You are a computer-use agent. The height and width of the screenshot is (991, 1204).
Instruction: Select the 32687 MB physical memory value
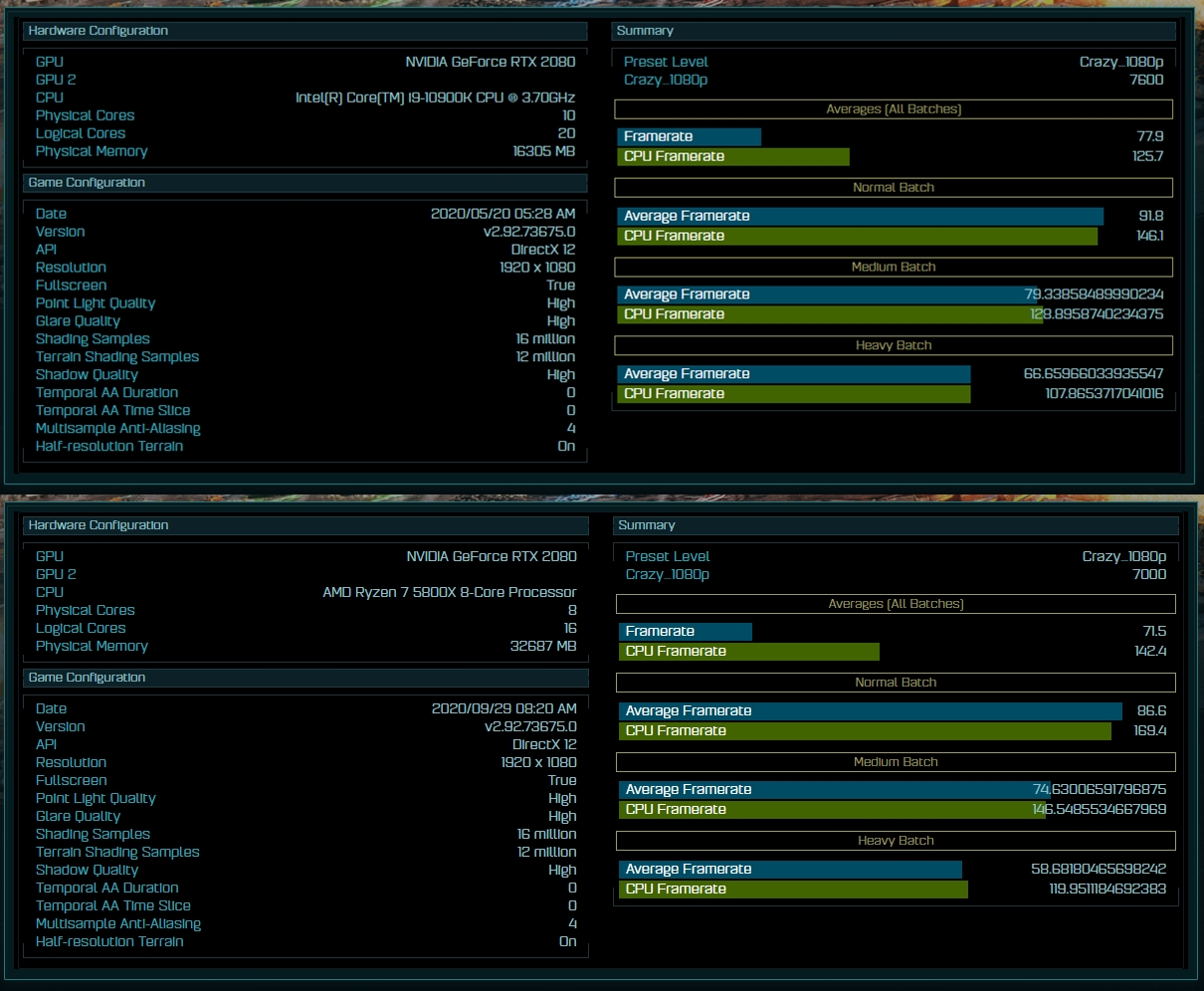tap(543, 646)
